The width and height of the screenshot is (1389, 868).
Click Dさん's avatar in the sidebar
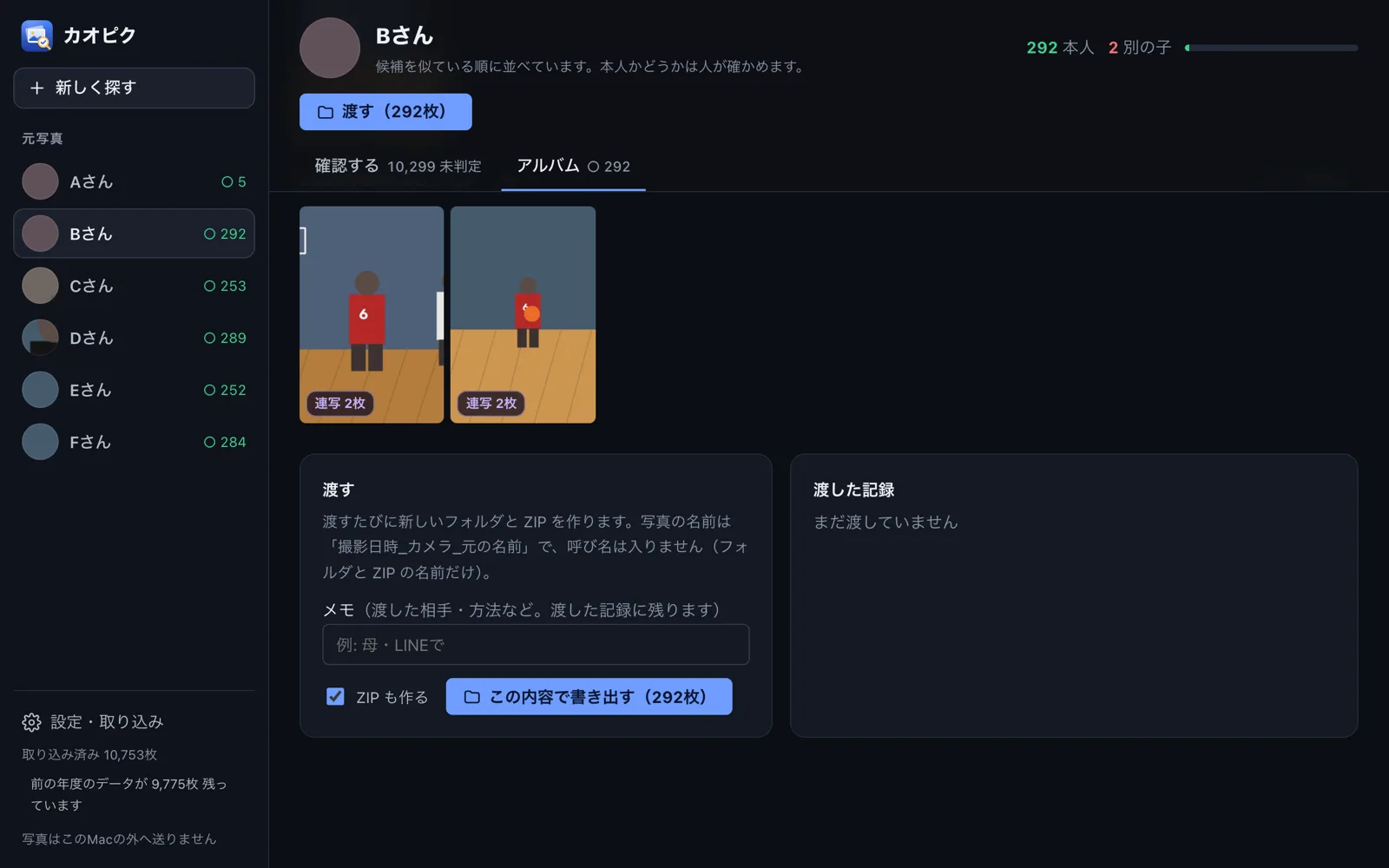(40, 338)
